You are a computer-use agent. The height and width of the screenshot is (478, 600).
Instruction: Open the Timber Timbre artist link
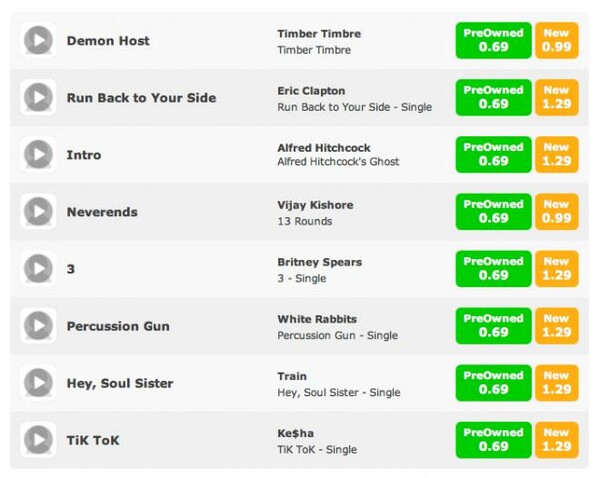[x=319, y=34]
